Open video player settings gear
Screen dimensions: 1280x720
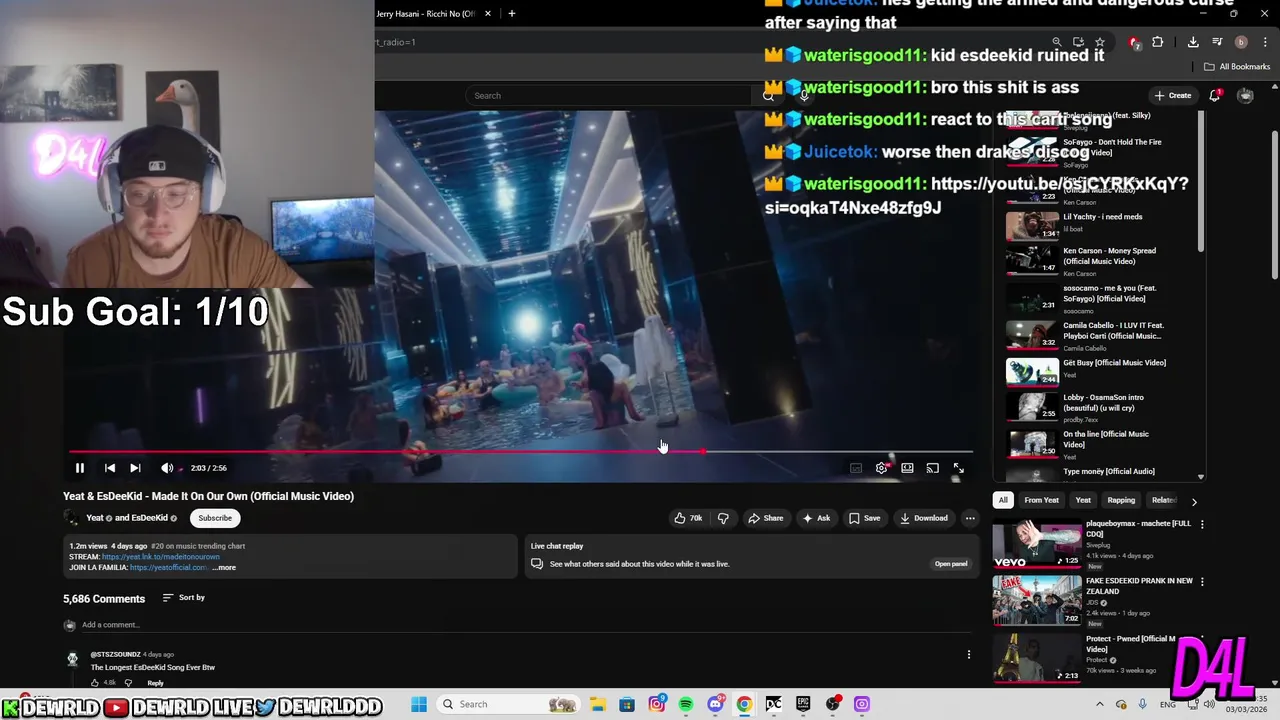[x=881, y=468]
